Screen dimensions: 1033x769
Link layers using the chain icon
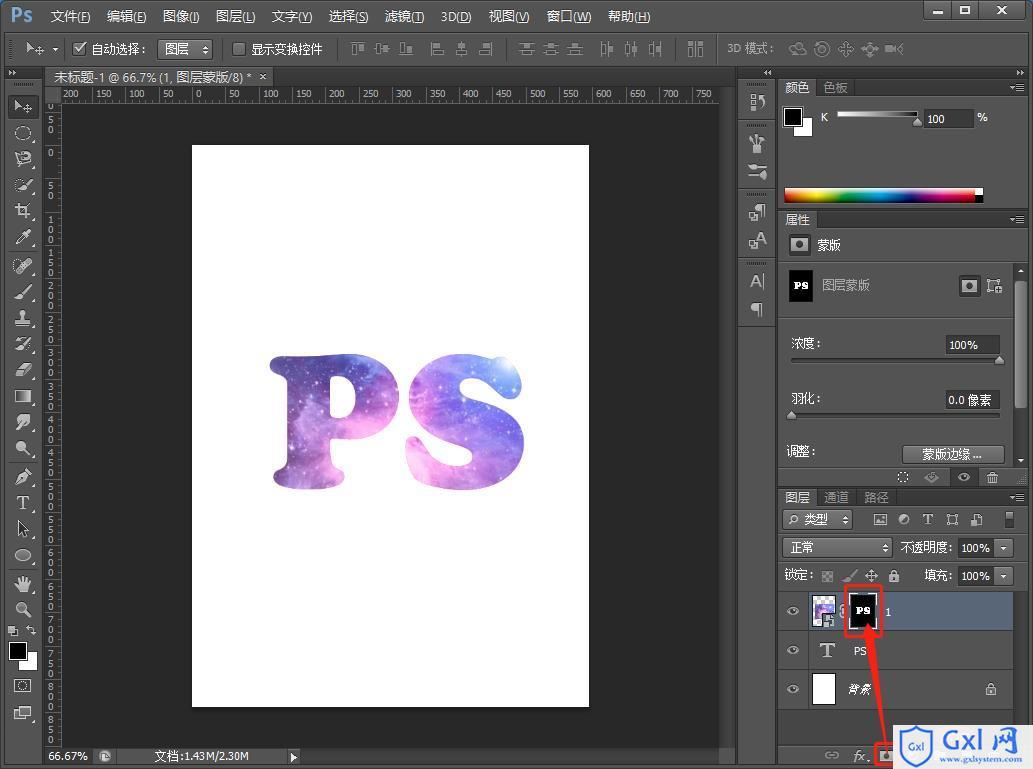tap(832, 756)
